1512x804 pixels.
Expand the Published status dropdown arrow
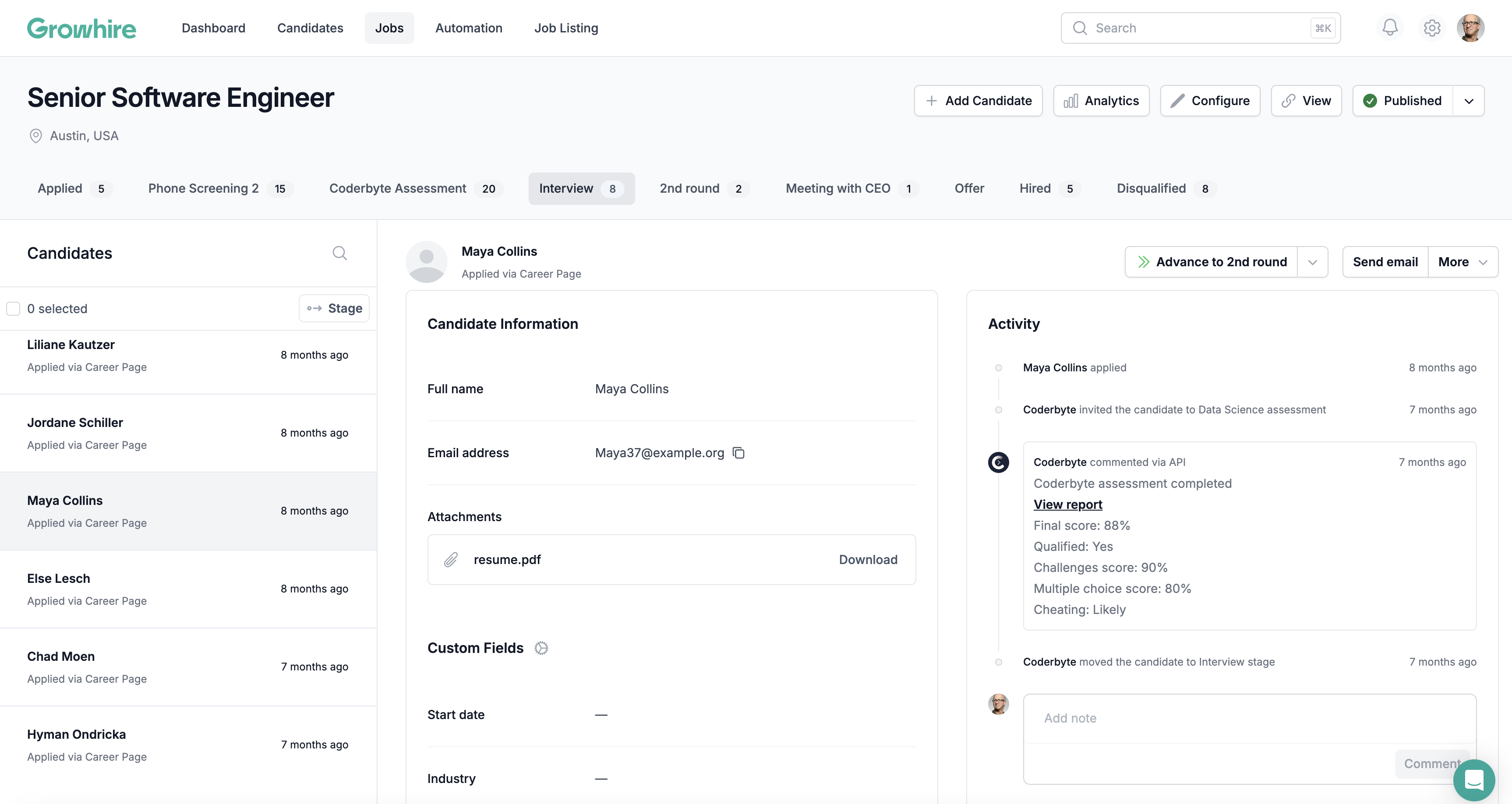point(1469,101)
